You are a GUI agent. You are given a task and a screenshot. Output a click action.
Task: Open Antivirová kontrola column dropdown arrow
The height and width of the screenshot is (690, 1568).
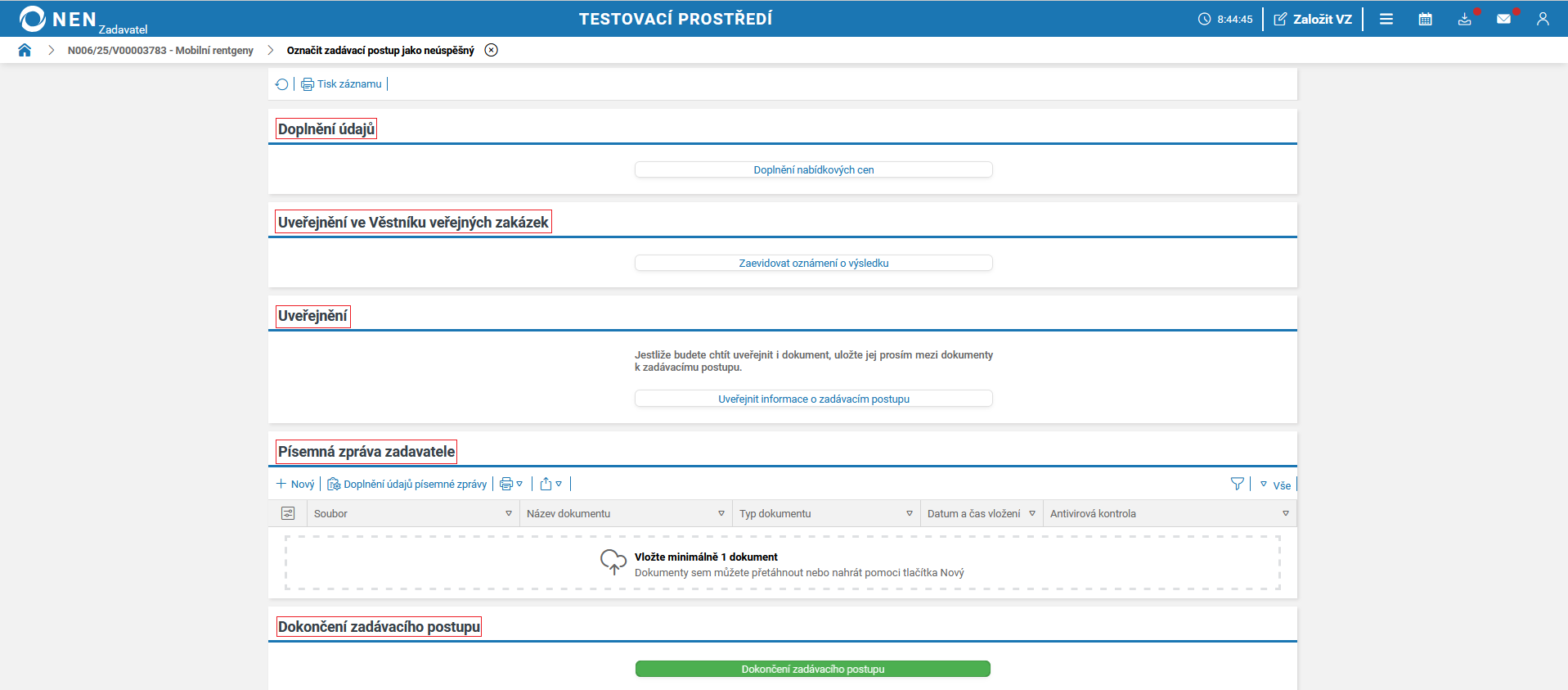[1286, 513]
